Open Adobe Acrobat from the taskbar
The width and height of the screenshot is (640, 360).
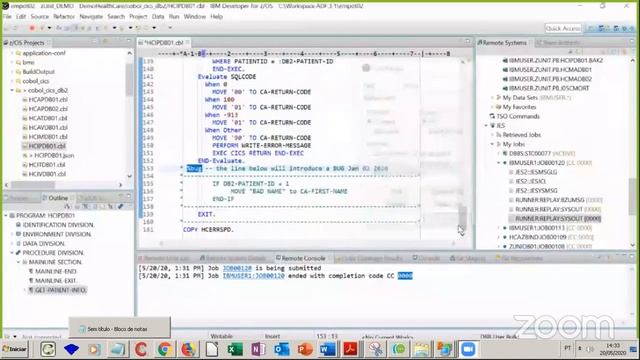point(351,349)
